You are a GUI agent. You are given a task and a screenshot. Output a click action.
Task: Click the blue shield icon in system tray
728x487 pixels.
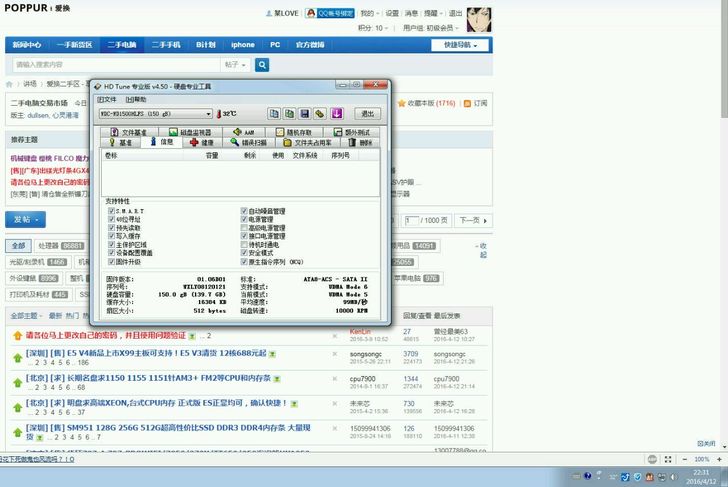(637, 477)
